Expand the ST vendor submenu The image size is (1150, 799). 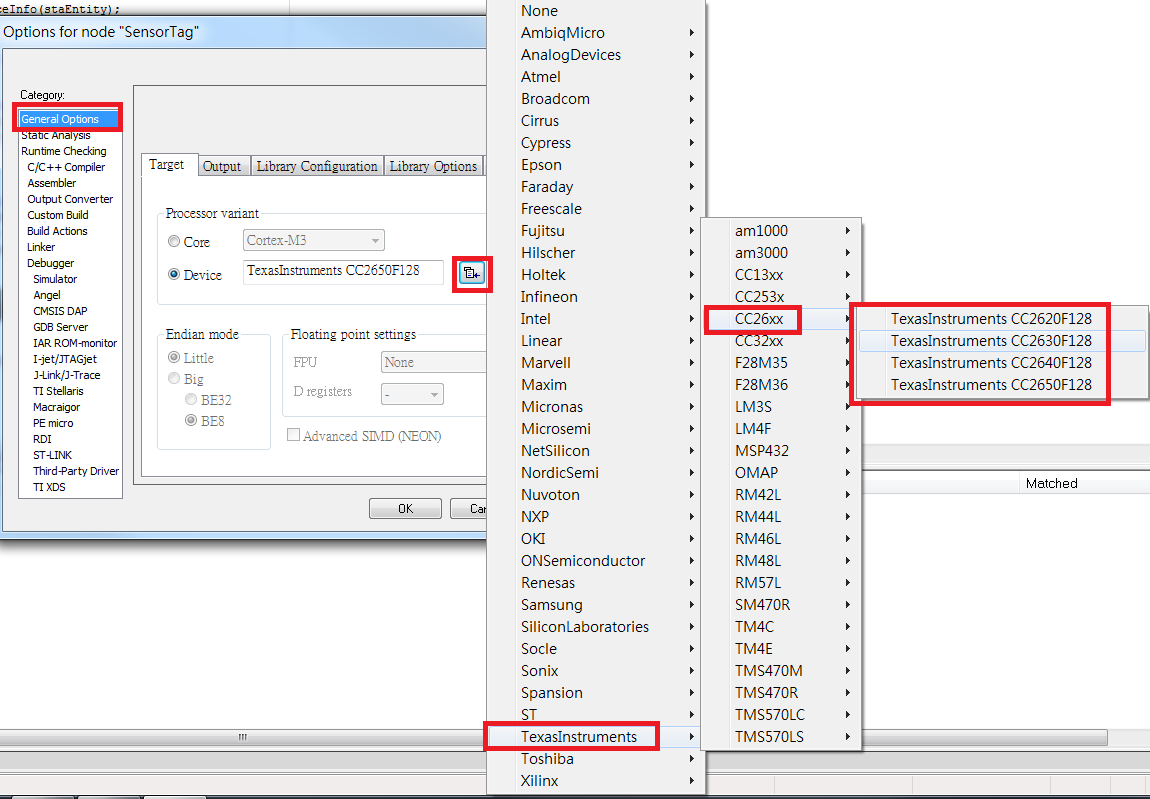pyautogui.click(x=596, y=715)
